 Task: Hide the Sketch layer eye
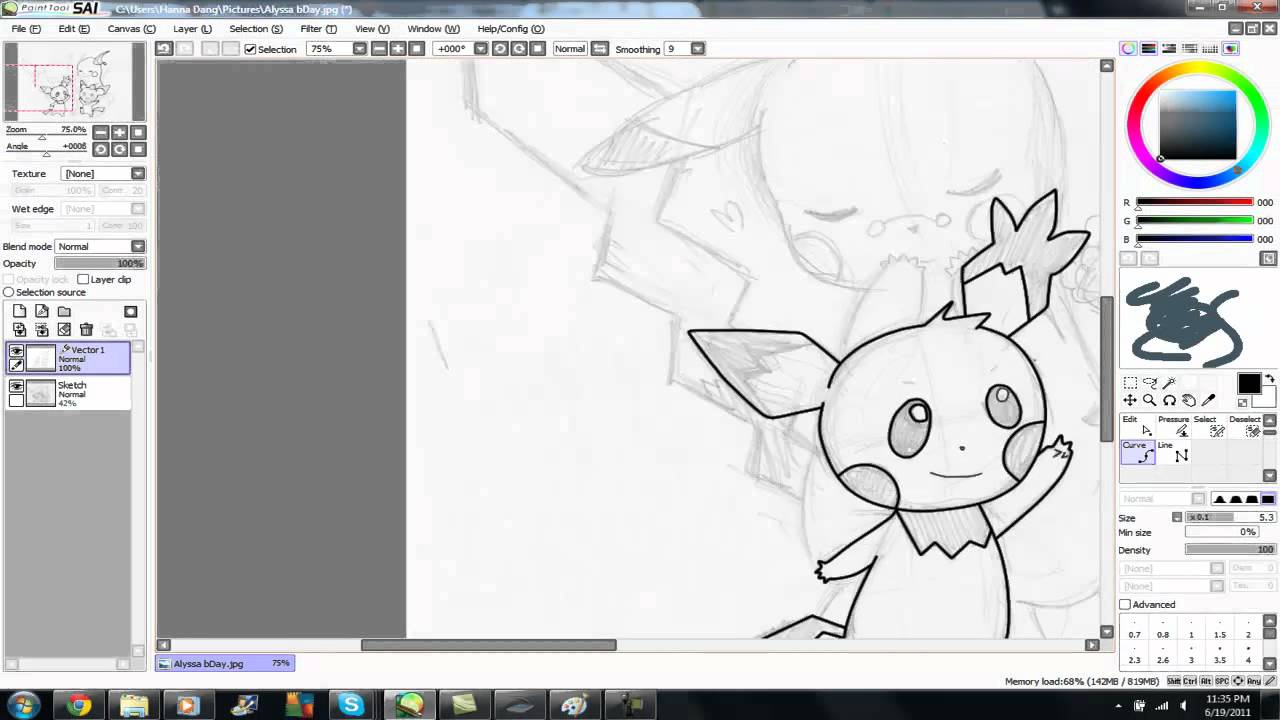(16, 386)
